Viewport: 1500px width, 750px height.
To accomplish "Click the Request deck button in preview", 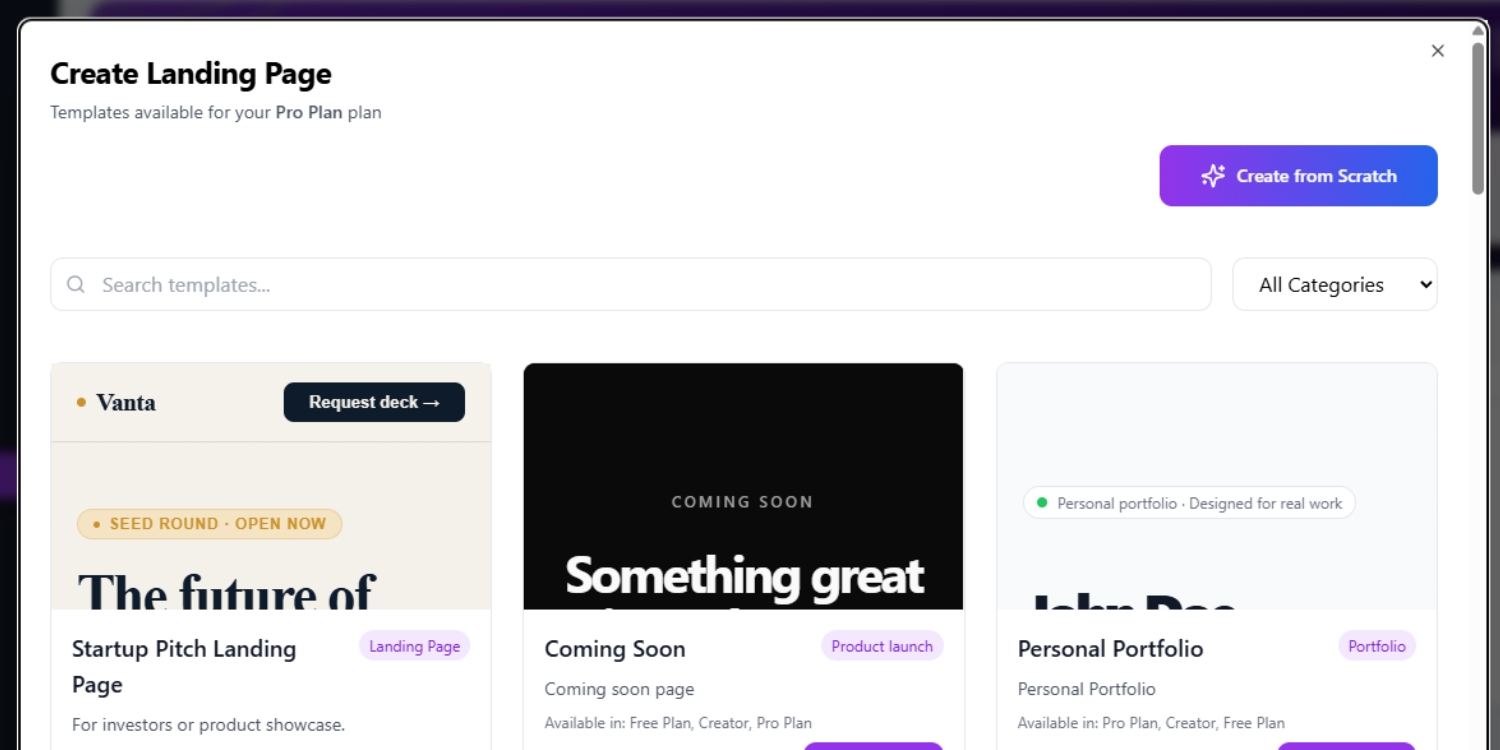I will point(374,402).
